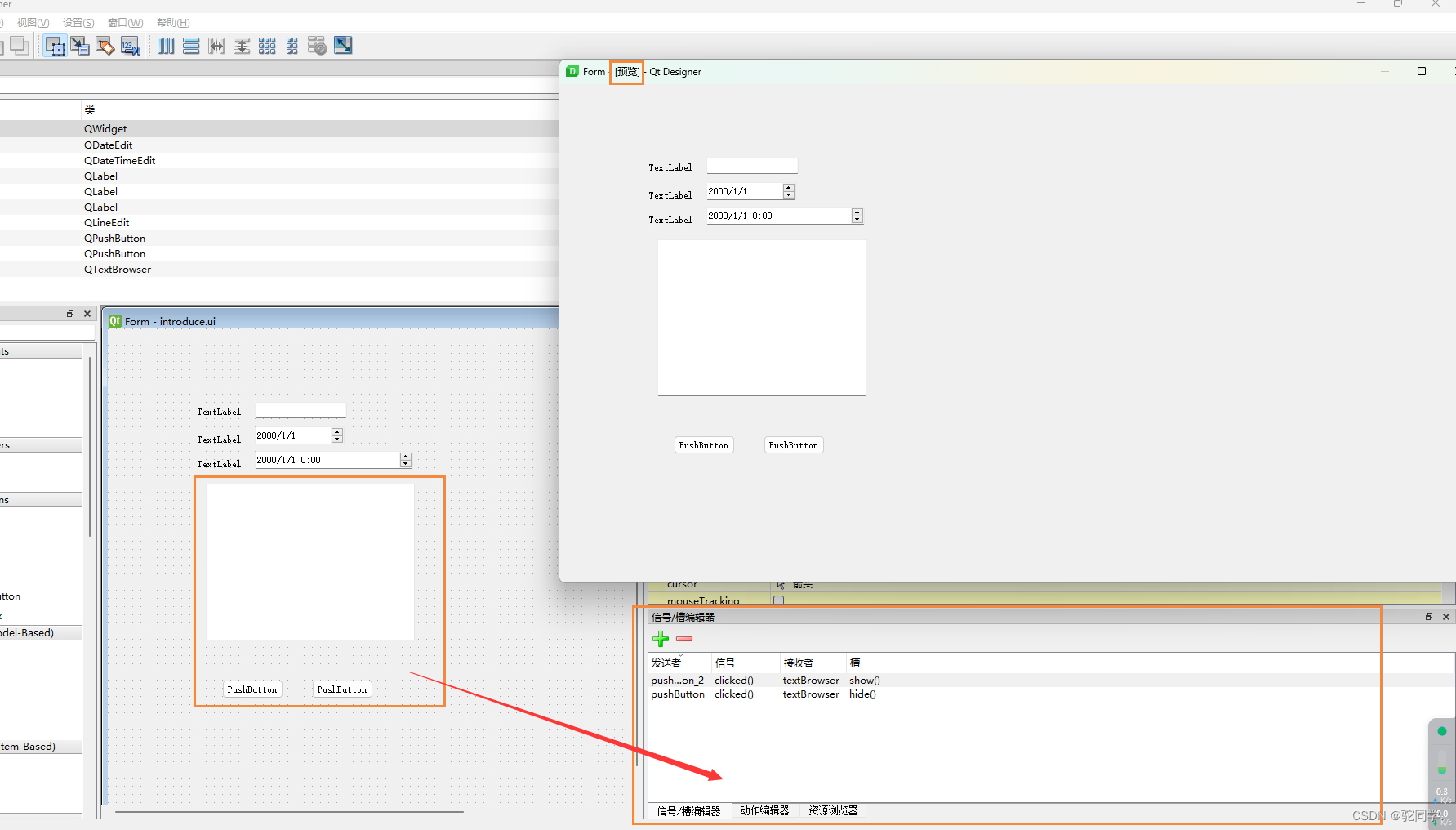Image resolution: width=1456 pixels, height=830 pixels.
Task: Select QDateTimeEdit row in Object Inspector
Action: tap(279, 161)
